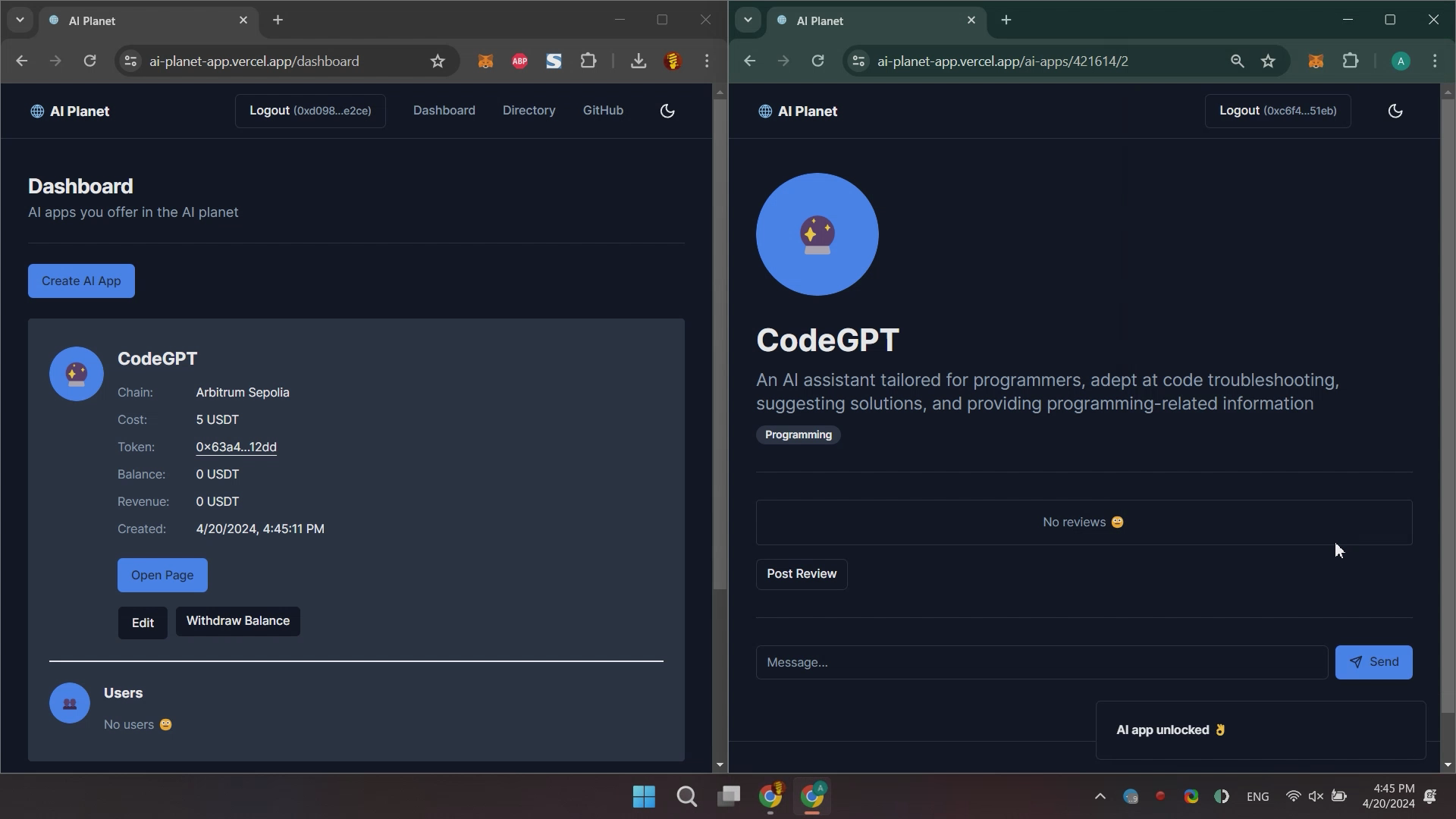Open extensions puzzle icon in right browser
This screenshot has width=1456, height=819.
point(1351,61)
